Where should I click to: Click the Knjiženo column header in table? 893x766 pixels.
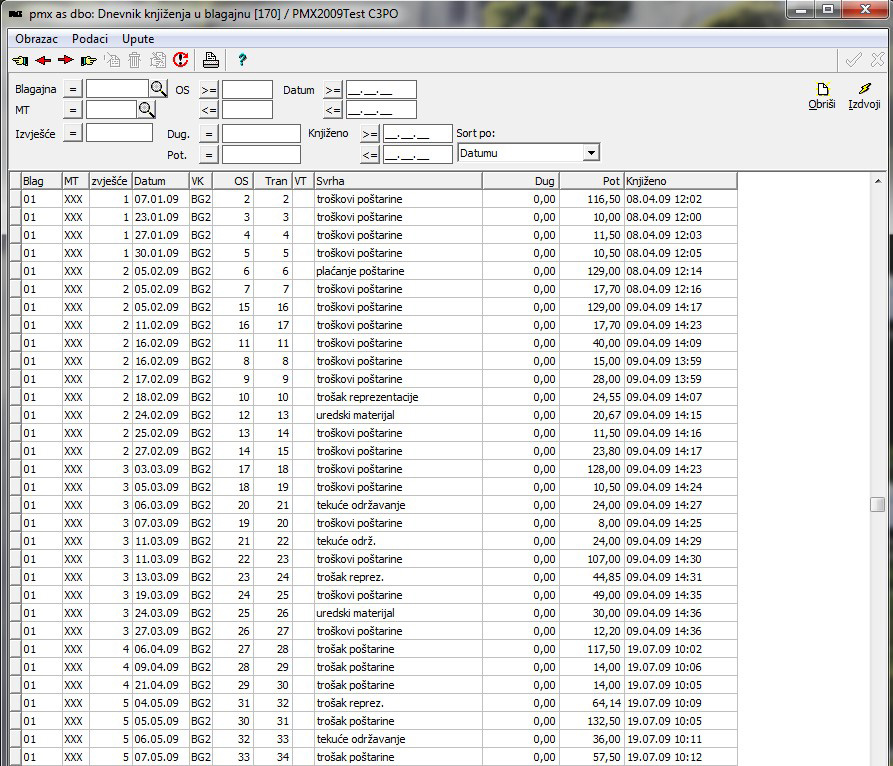(x=681, y=181)
